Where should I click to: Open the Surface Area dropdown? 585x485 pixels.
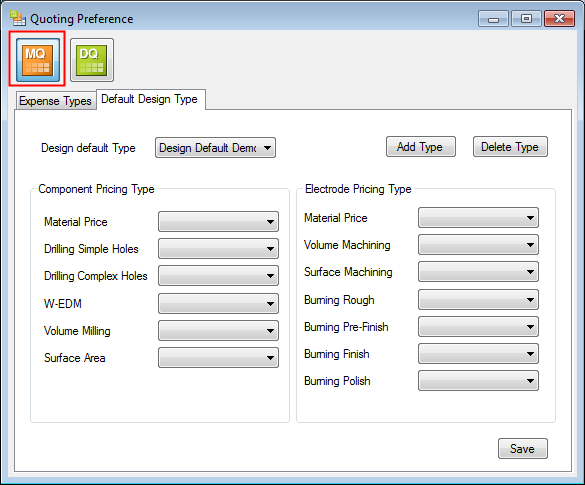click(x=218, y=357)
